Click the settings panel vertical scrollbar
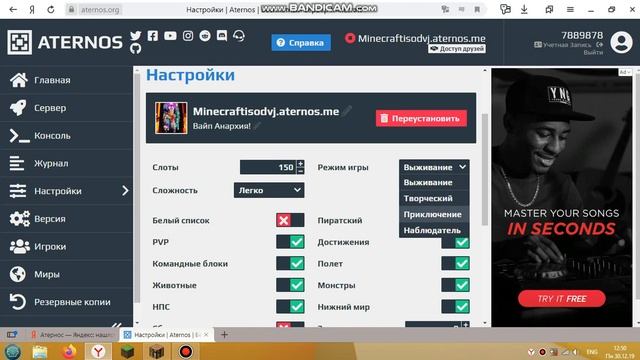Viewport: 640px width, 360px height. pos(484,169)
